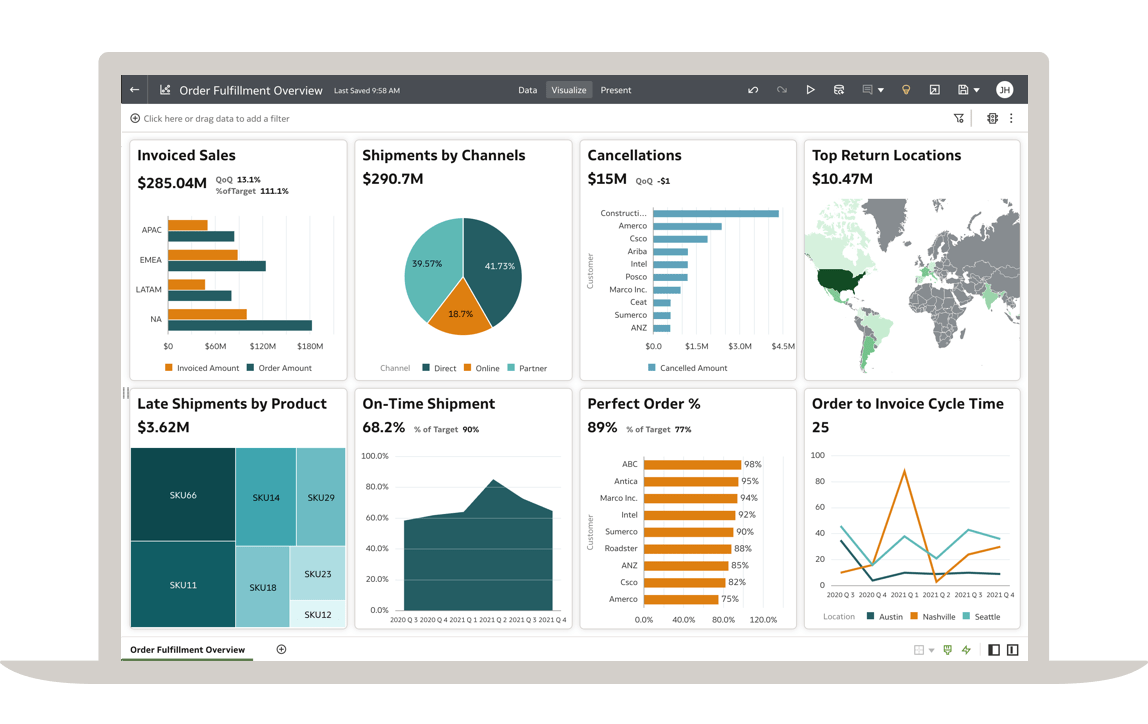The height and width of the screenshot is (724, 1148).
Task: Switch to the Present tab
Action: 615,90
